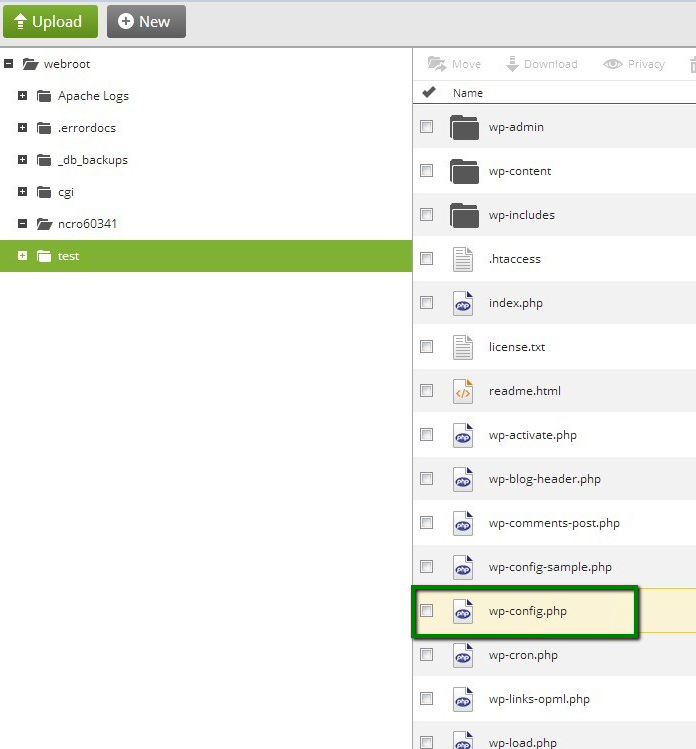This screenshot has height=749, width=696.
Task: Check the box for .htaccess
Action: 427,258
